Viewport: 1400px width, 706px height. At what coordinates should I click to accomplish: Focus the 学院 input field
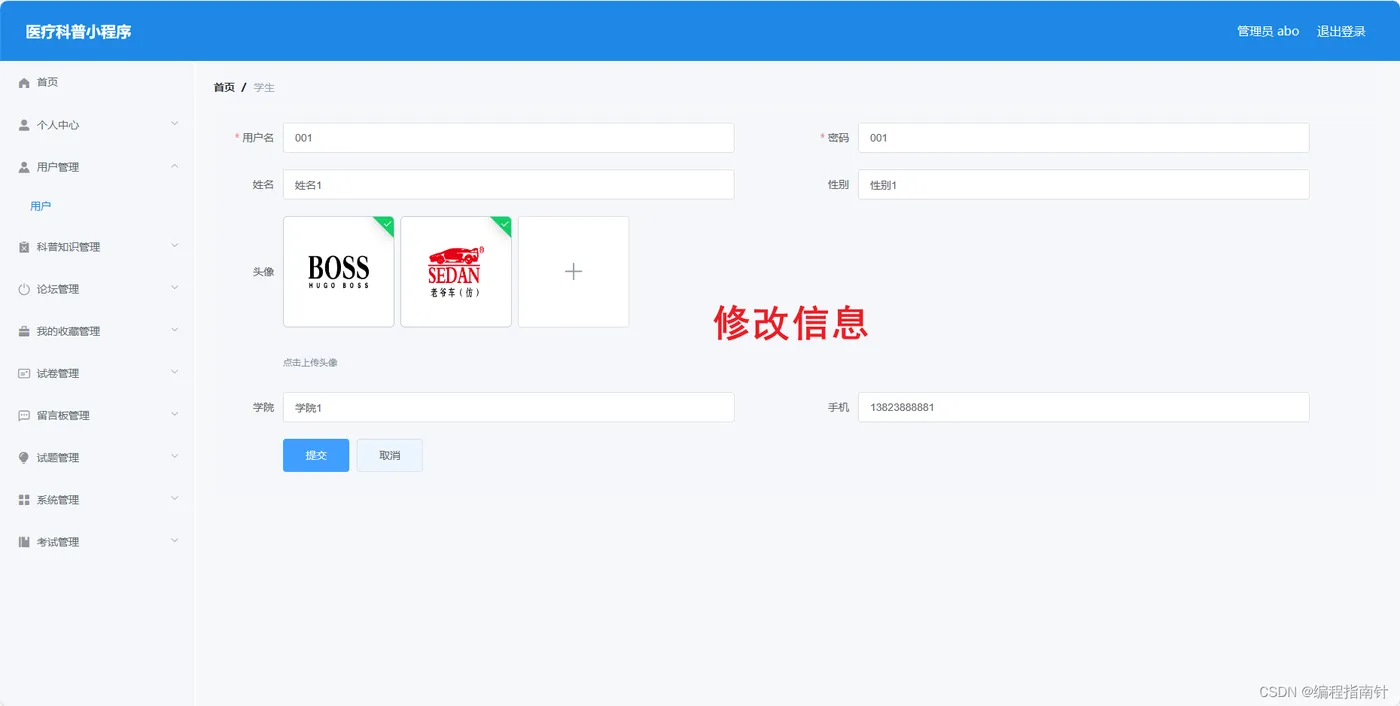(x=509, y=408)
